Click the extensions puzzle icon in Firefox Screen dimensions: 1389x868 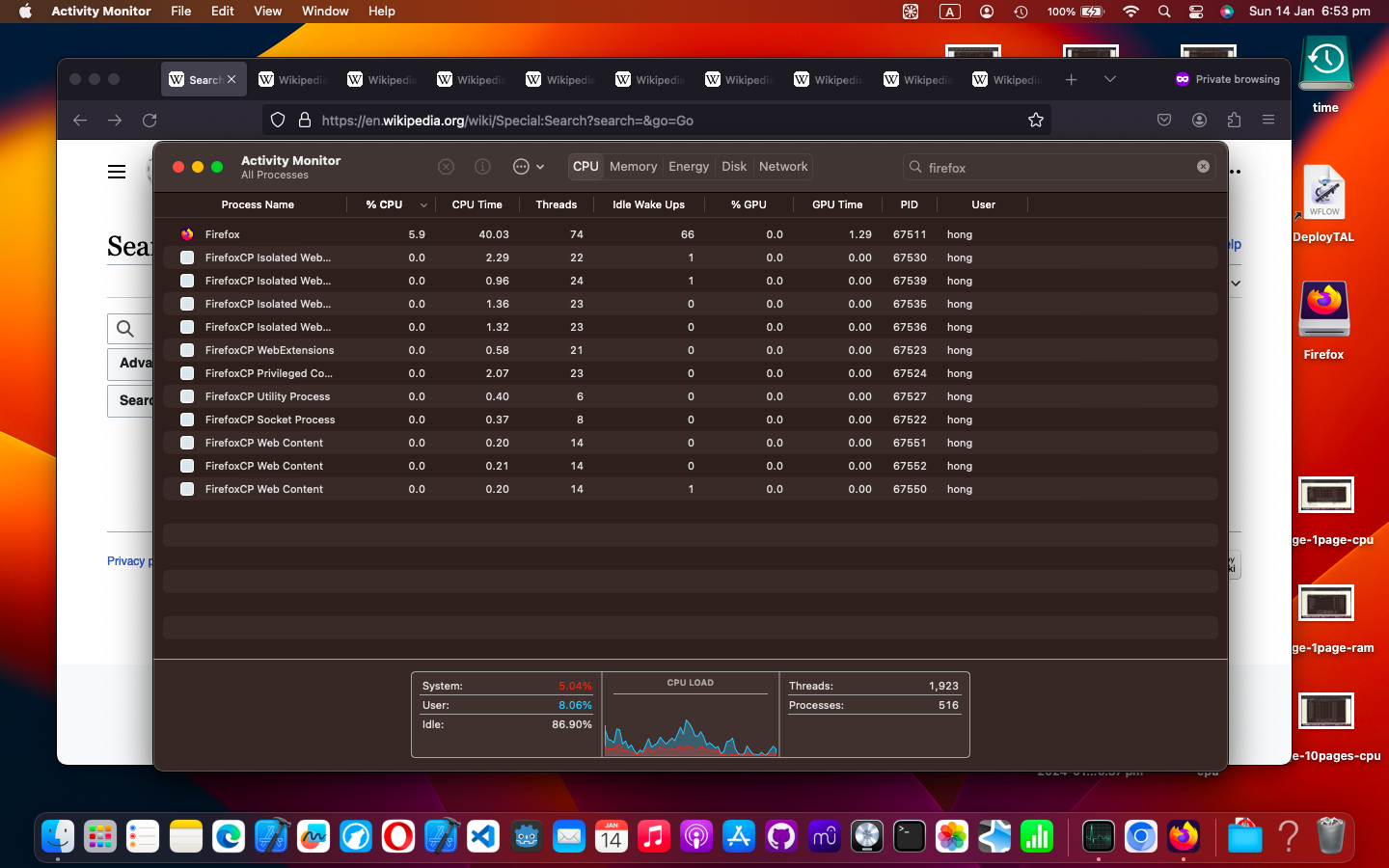pyautogui.click(x=1234, y=120)
